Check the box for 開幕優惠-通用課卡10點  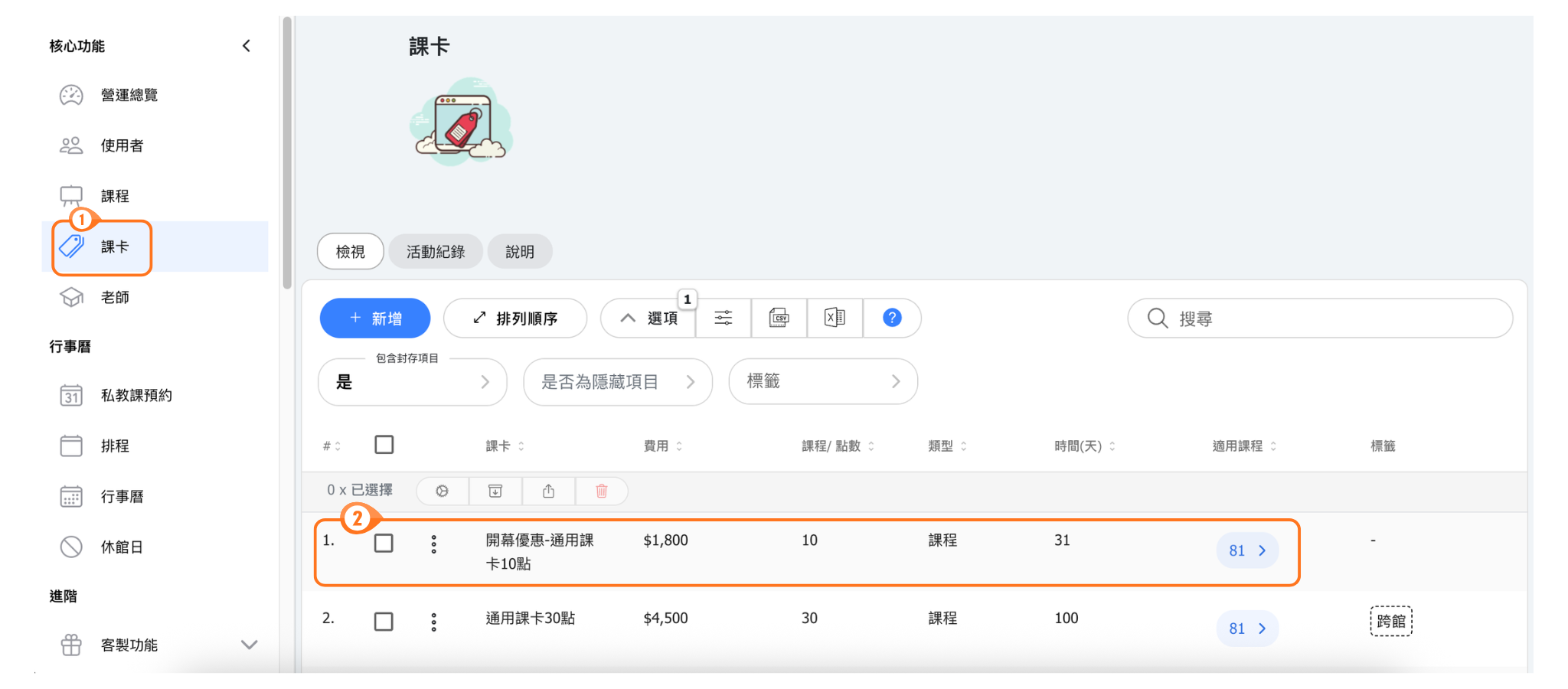click(384, 544)
